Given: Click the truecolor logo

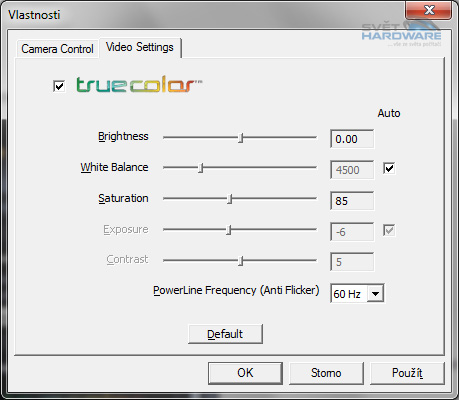Looking at the screenshot, I should click(x=139, y=85).
